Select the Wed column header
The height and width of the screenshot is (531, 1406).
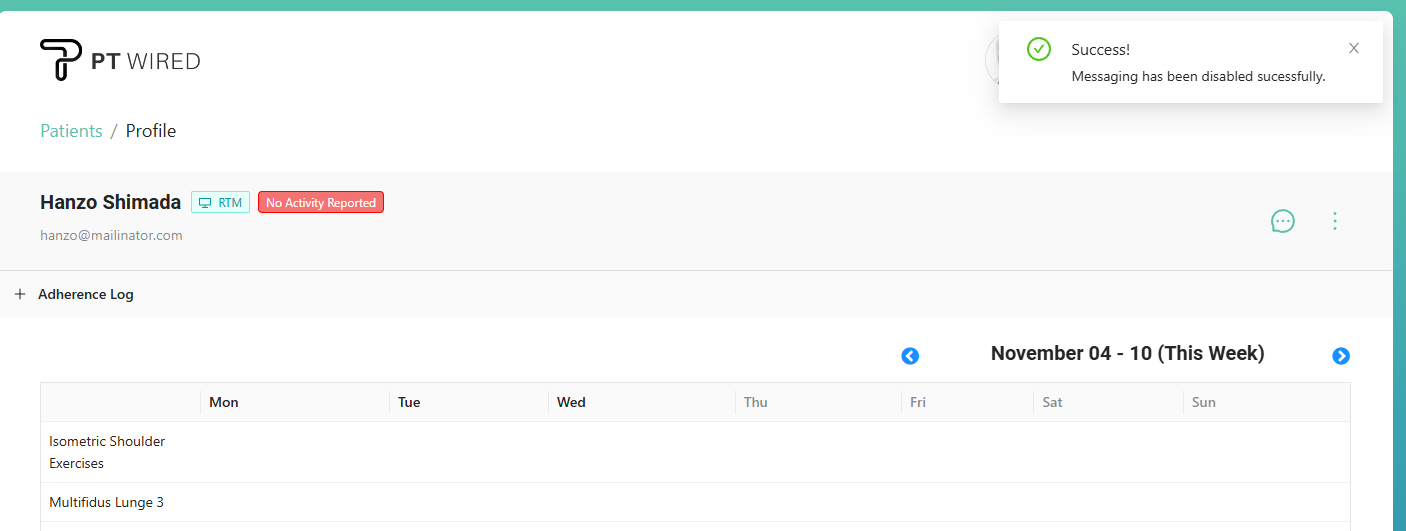(571, 402)
